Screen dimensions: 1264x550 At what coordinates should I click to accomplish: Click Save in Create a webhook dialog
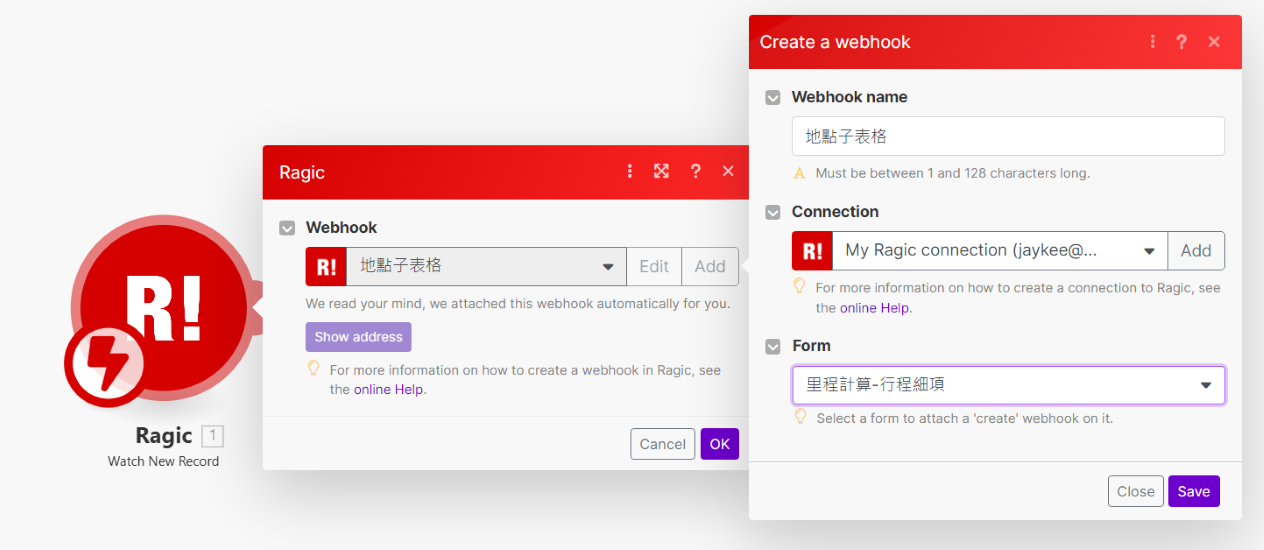[1193, 491]
